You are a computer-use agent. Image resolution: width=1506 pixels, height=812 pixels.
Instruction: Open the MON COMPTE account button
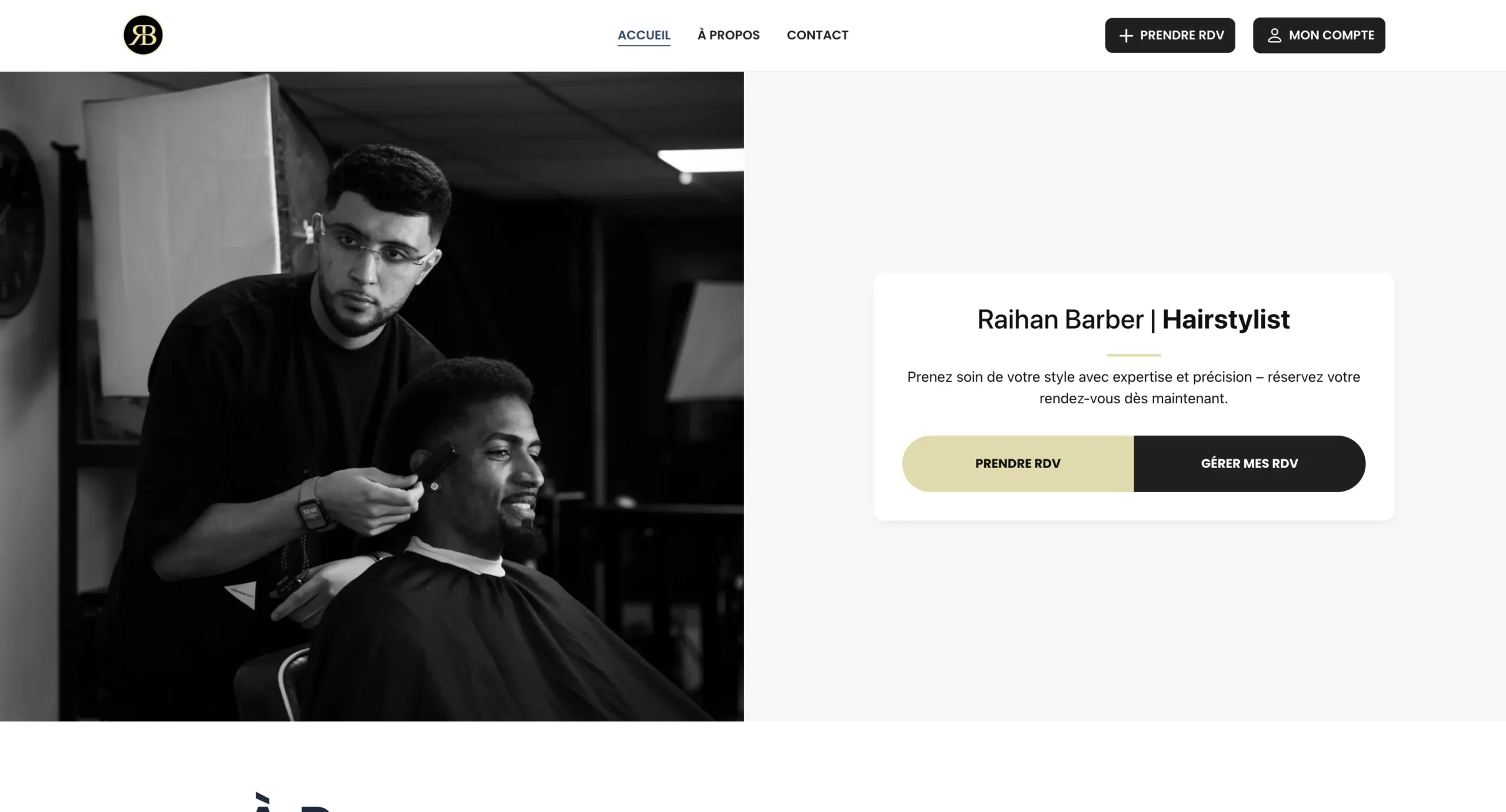(x=1318, y=35)
